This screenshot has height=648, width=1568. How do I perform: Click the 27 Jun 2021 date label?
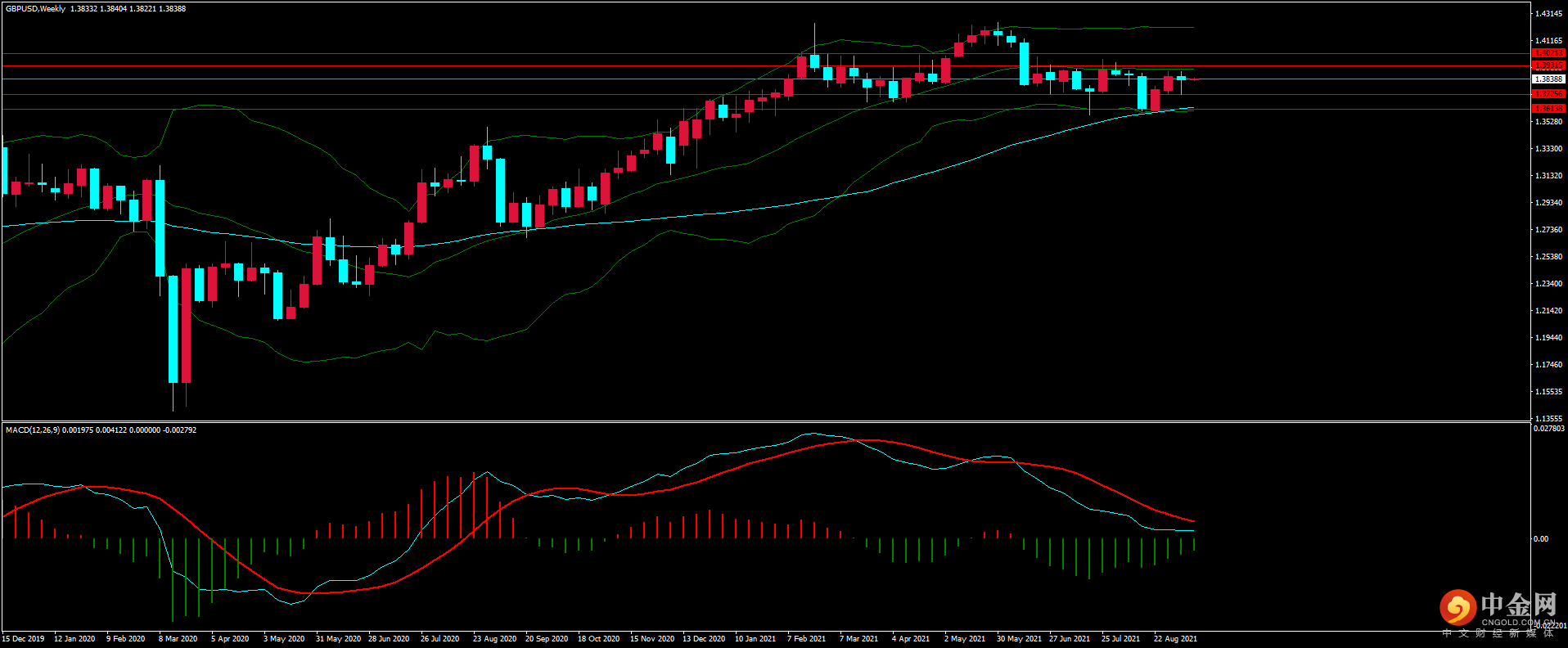click(x=1070, y=639)
